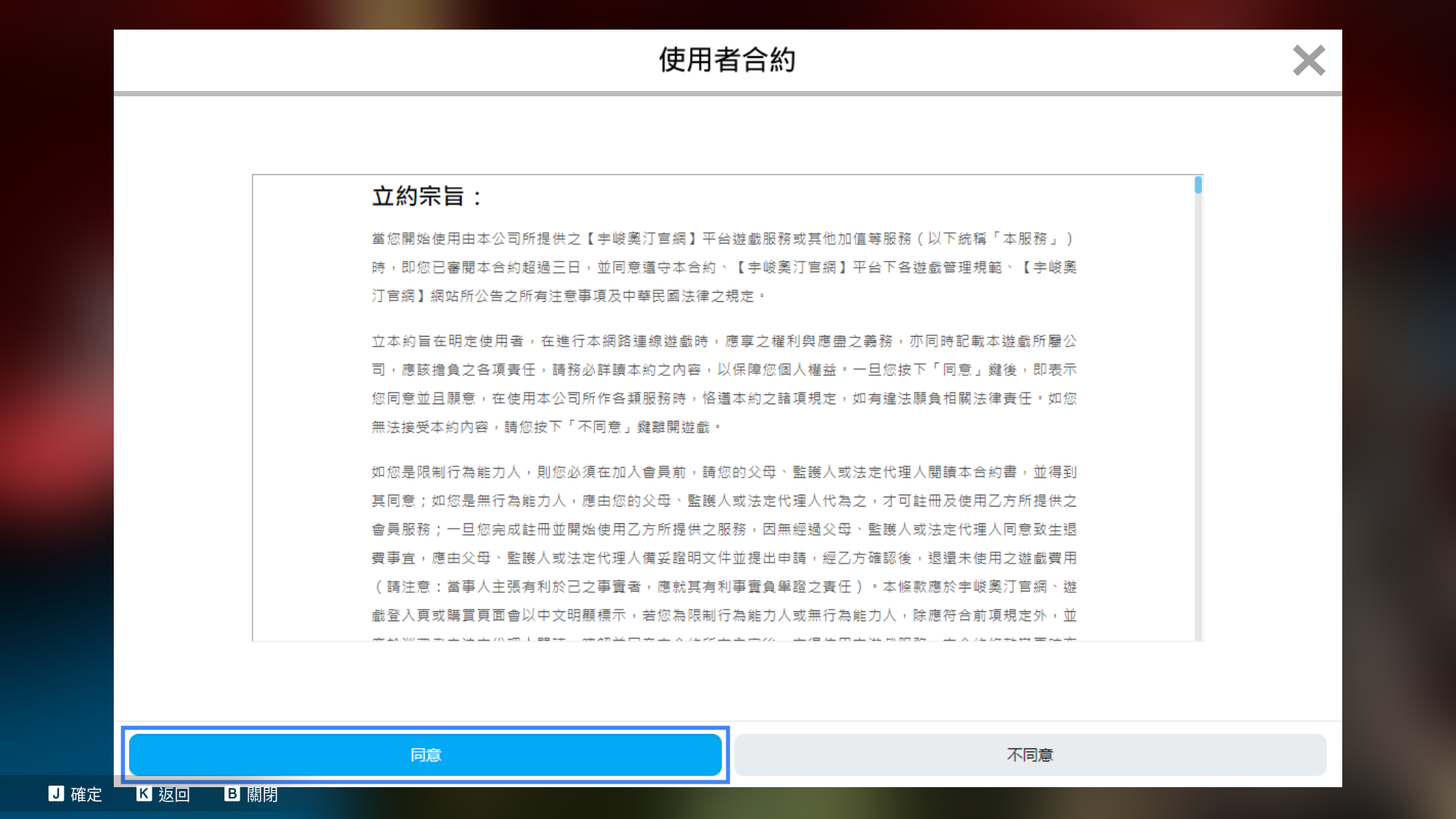This screenshot has width=1456, height=819.
Task: Click the K 返回 key hint
Action: 163,794
